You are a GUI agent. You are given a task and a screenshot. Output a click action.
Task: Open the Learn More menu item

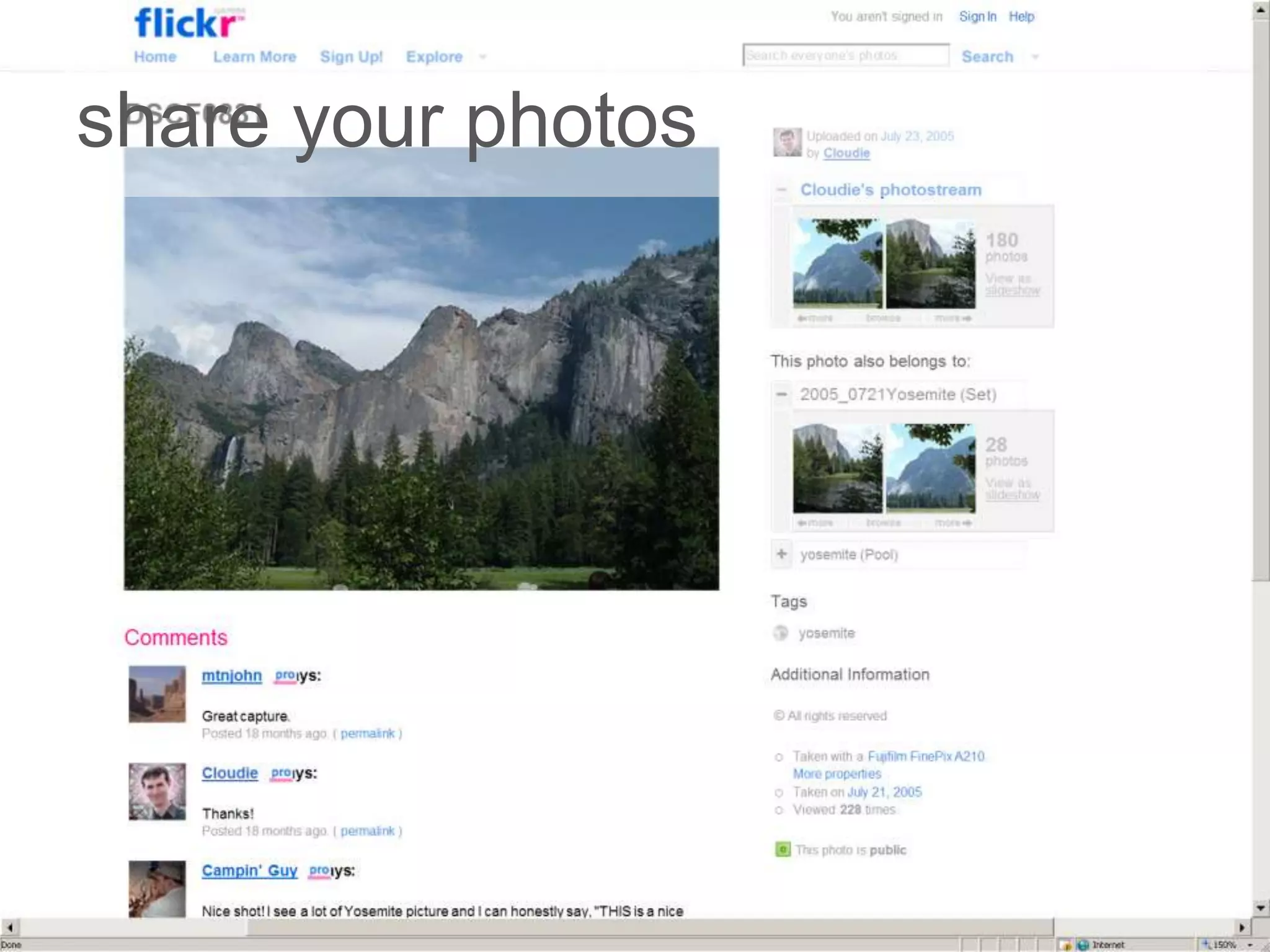[x=254, y=57]
